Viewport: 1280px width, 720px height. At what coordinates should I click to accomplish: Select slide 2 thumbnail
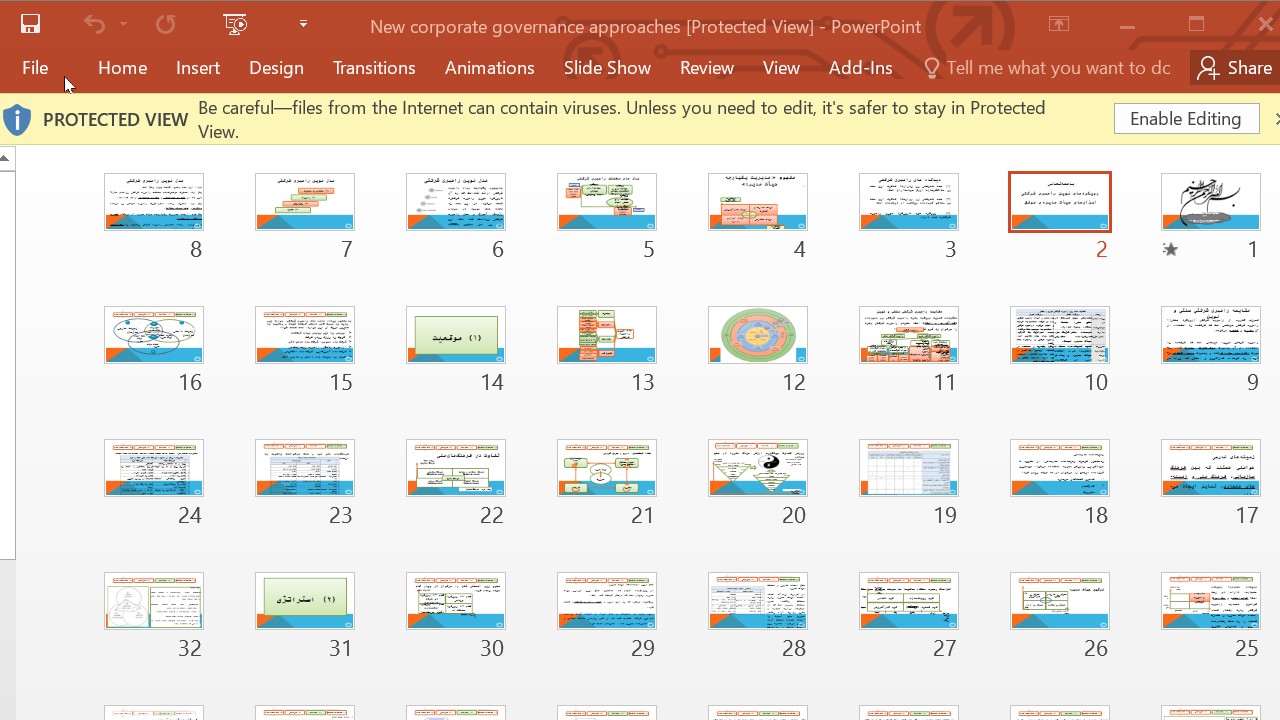tap(1060, 202)
